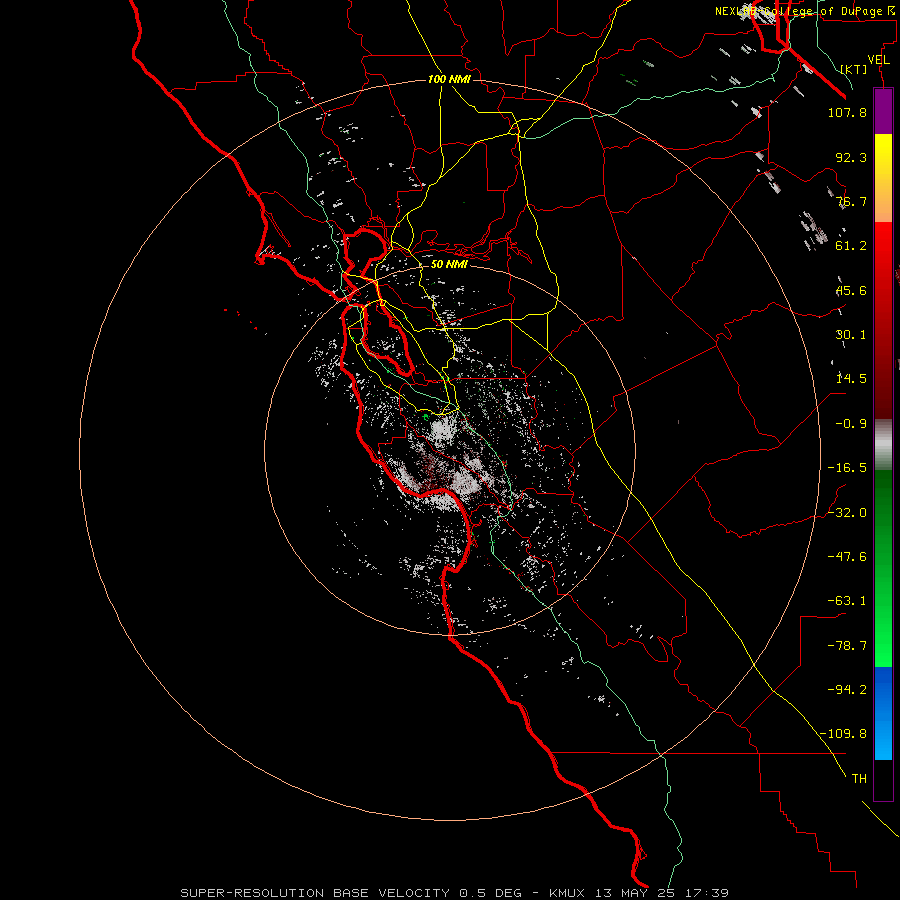
Task: Click the 50 NMI range ring label
Action: tap(449, 264)
